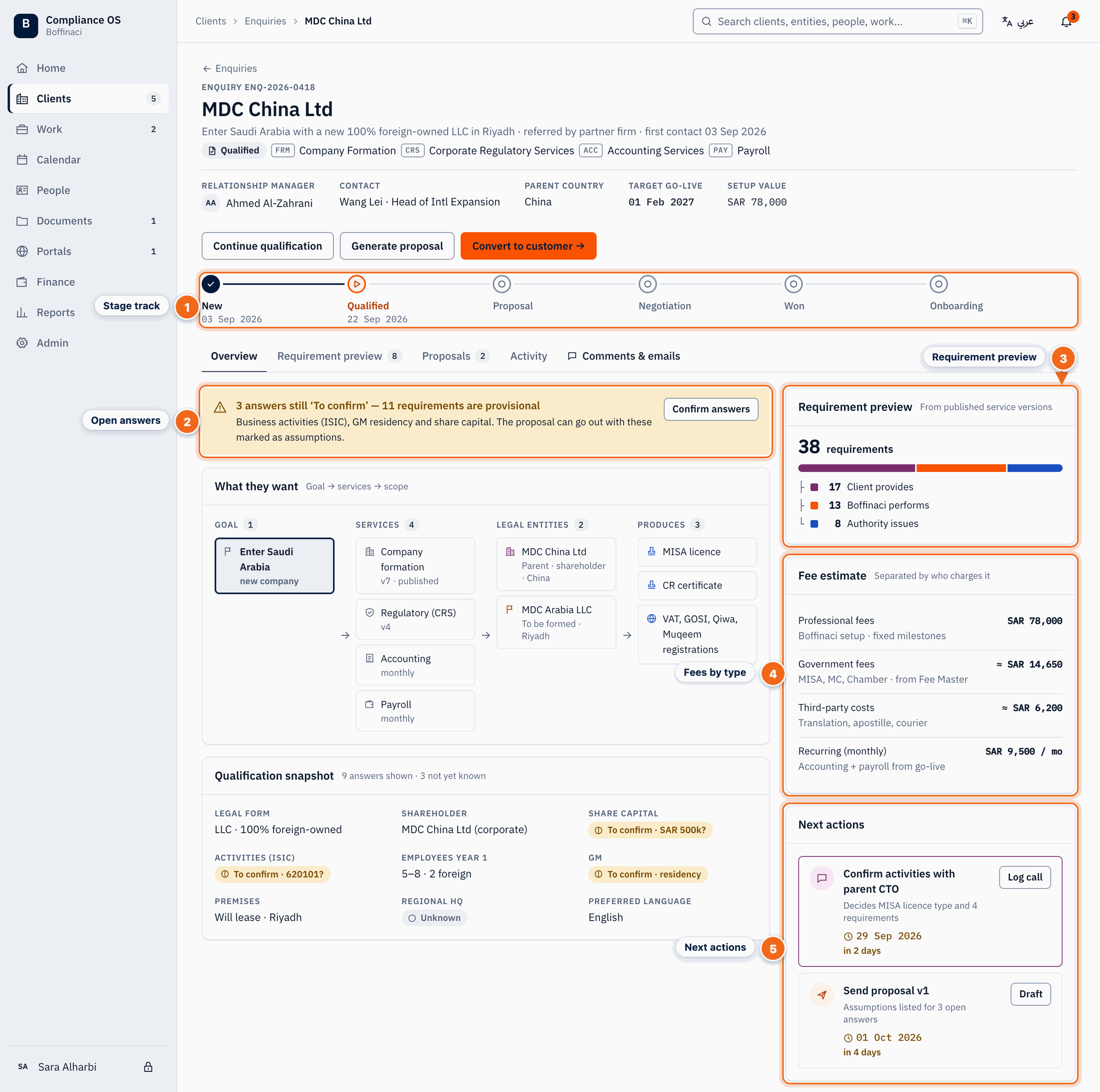Image resolution: width=1100 pixels, height=1092 pixels.
Task: Click the notifications bell icon
Action: (1066, 22)
